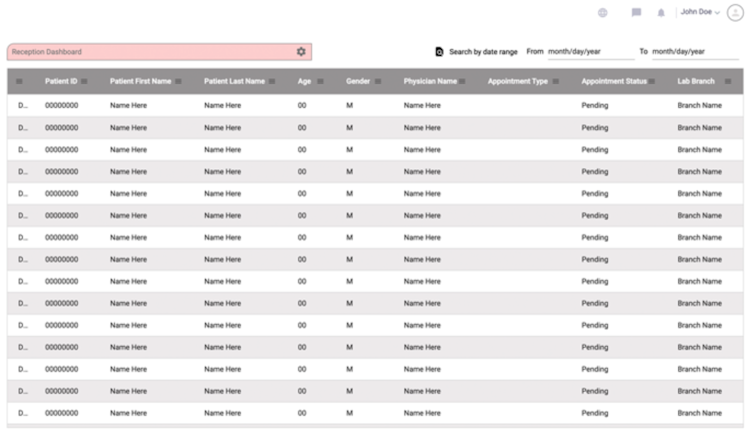Image resolution: width=750 pixels, height=440 pixels.
Task: Click the Gender column filter icon
Action: coord(378,81)
